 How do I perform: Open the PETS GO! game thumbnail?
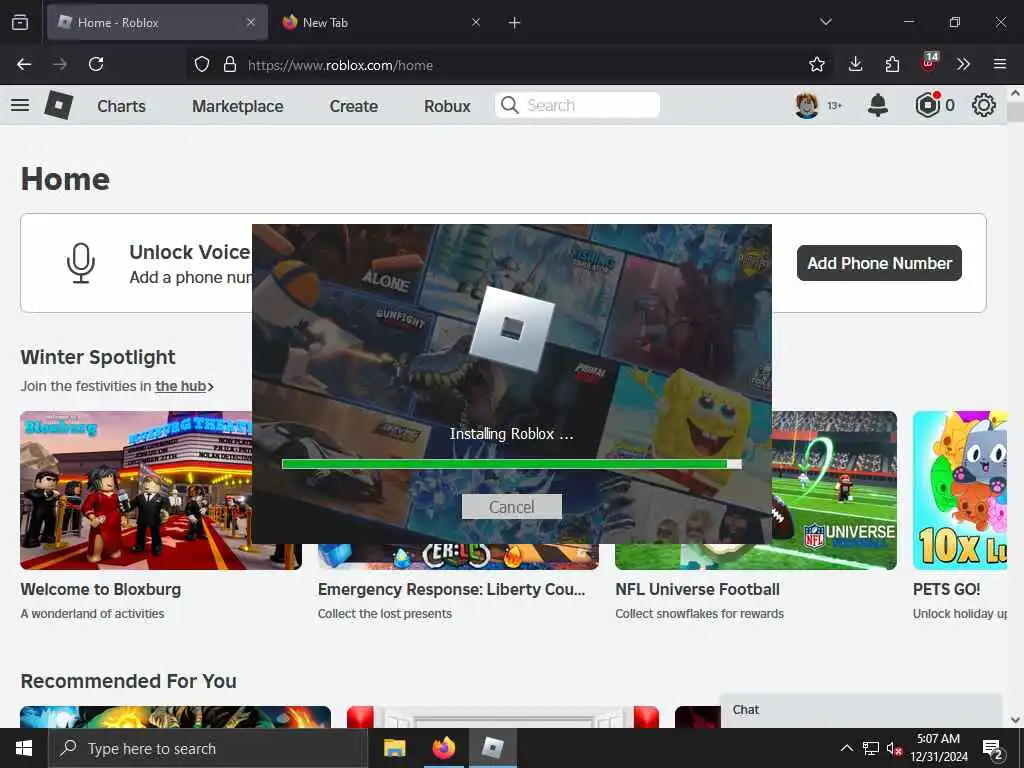click(960, 490)
